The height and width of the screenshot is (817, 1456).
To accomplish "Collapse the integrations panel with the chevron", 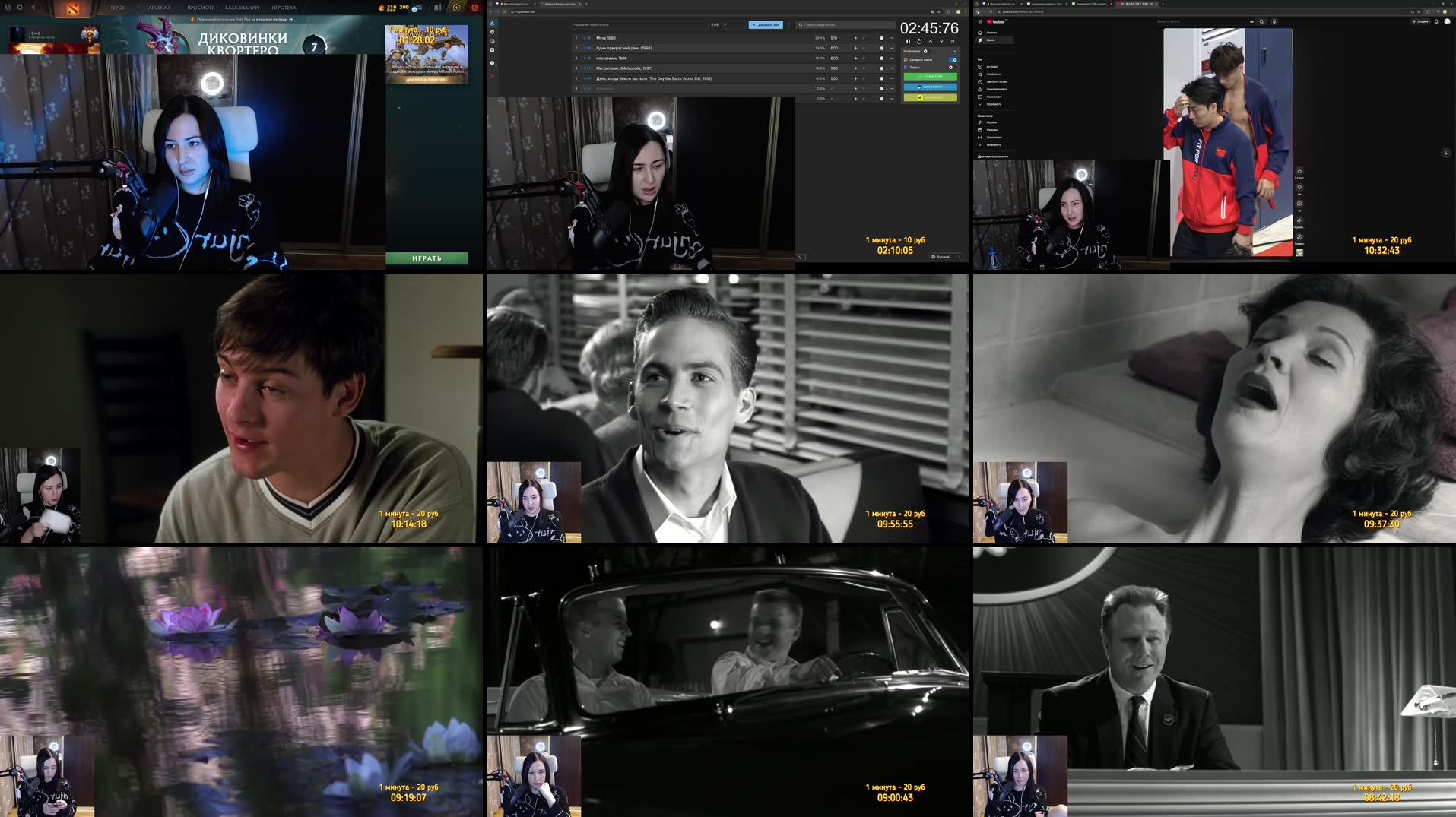I will pos(954,51).
